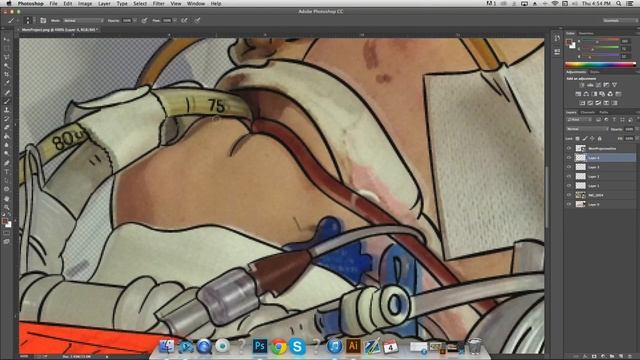Switch to the Paths tab
640x360 pixels.
tap(604, 112)
